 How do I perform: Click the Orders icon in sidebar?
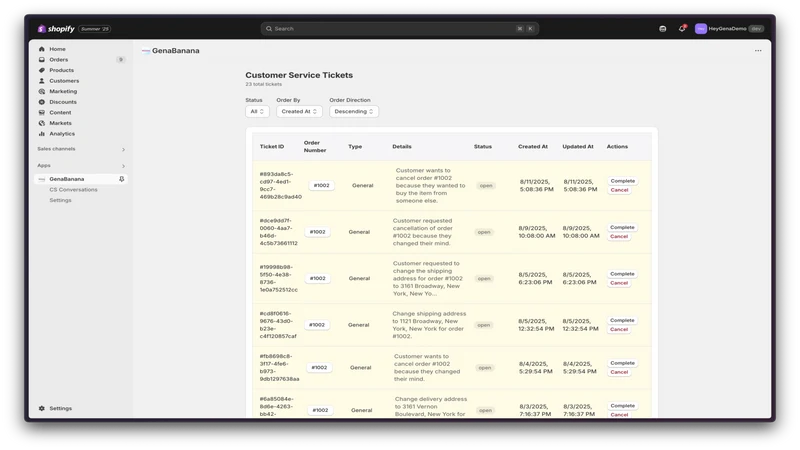(42, 60)
